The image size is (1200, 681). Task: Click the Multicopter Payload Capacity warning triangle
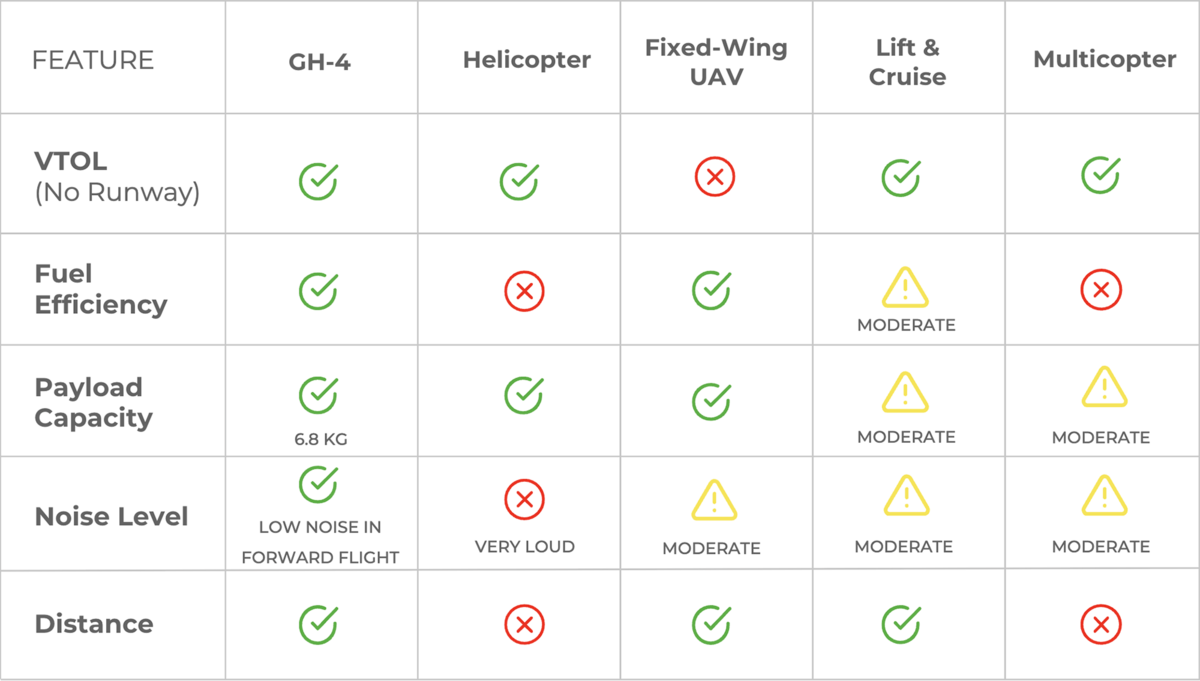point(1104,387)
